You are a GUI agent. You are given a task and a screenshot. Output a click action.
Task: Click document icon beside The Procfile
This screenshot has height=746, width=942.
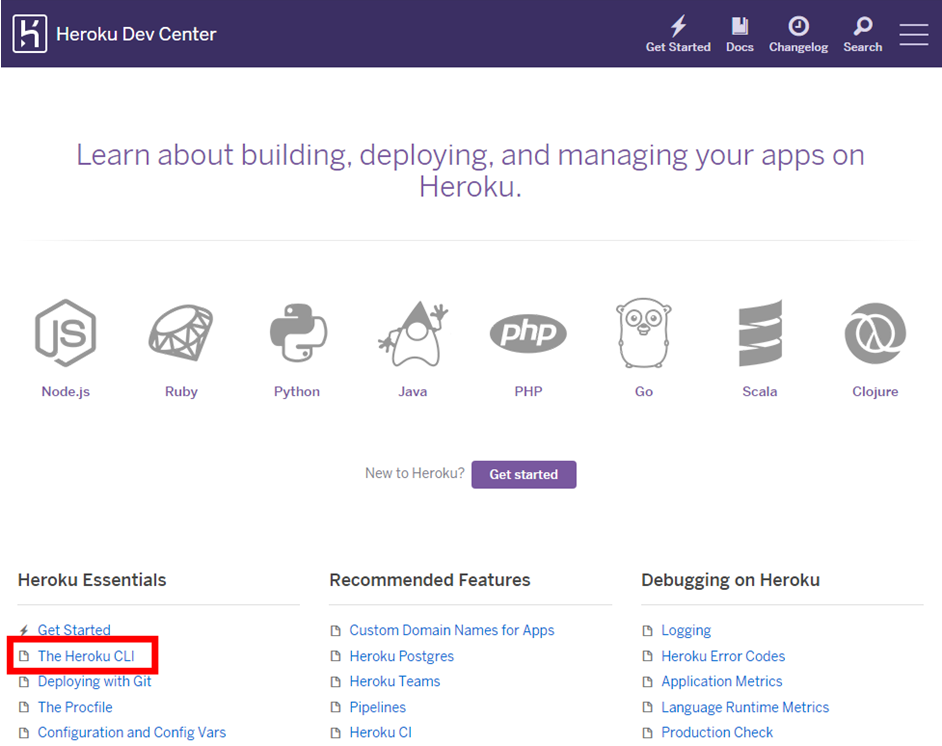[24, 707]
